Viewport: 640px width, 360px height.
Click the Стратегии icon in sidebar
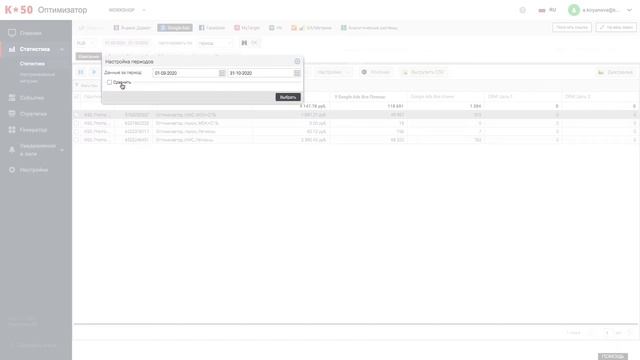pyautogui.click(x=12, y=113)
